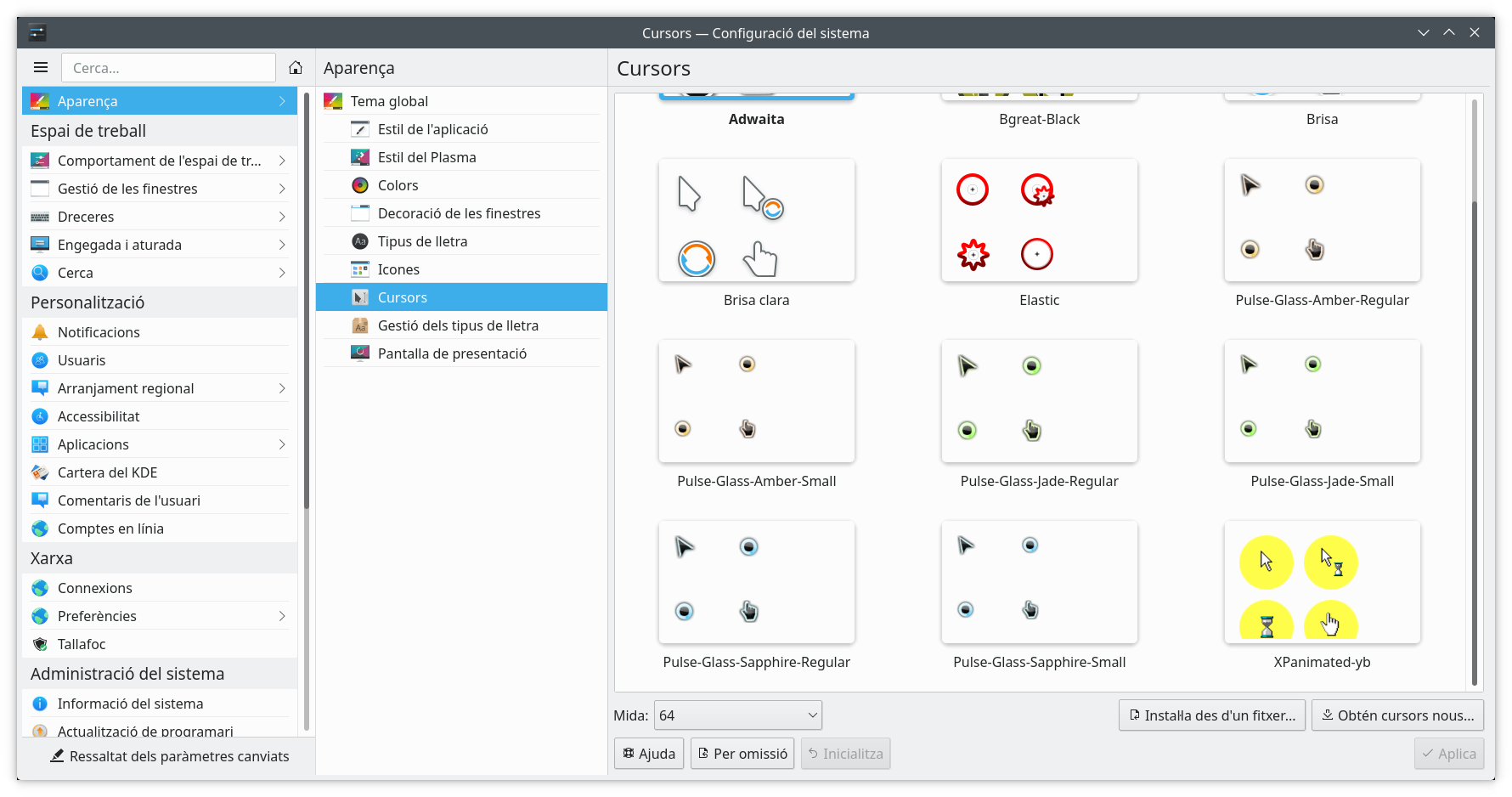Open the Mida size combo box
Image resolution: width=1512 pixels, height=797 pixels.
point(737,715)
